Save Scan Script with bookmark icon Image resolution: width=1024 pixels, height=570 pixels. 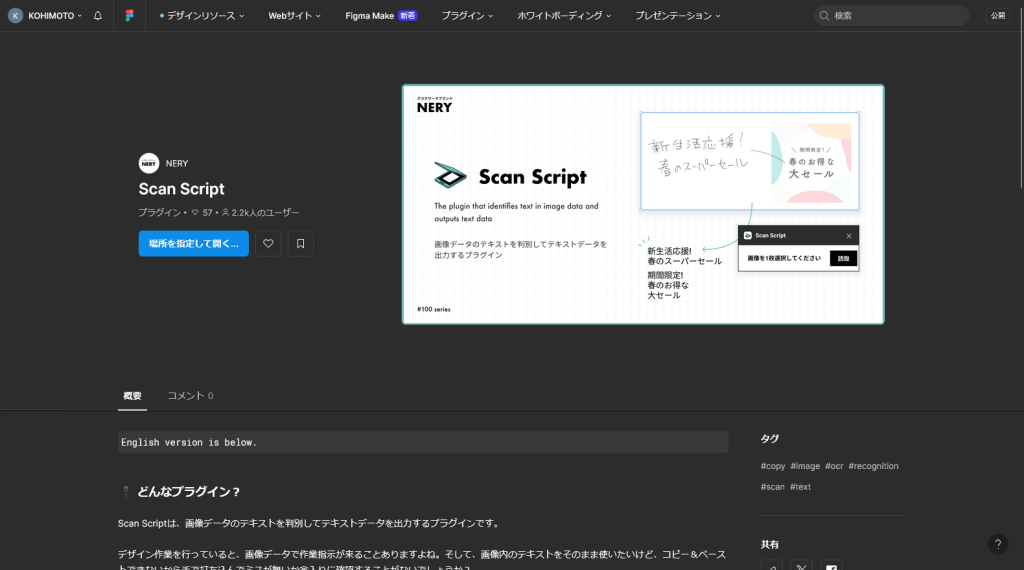pyautogui.click(x=300, y=244)
